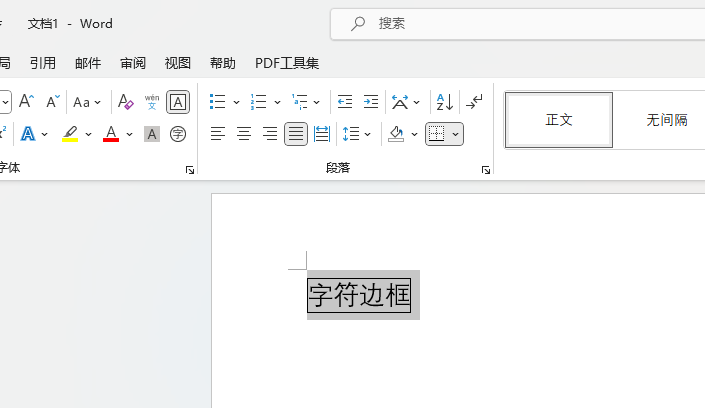Image resolution: width=705 pixels, height=408 pixels.
Task: Click the Phonetic Guide wén icon
Action: pos(152,102)
